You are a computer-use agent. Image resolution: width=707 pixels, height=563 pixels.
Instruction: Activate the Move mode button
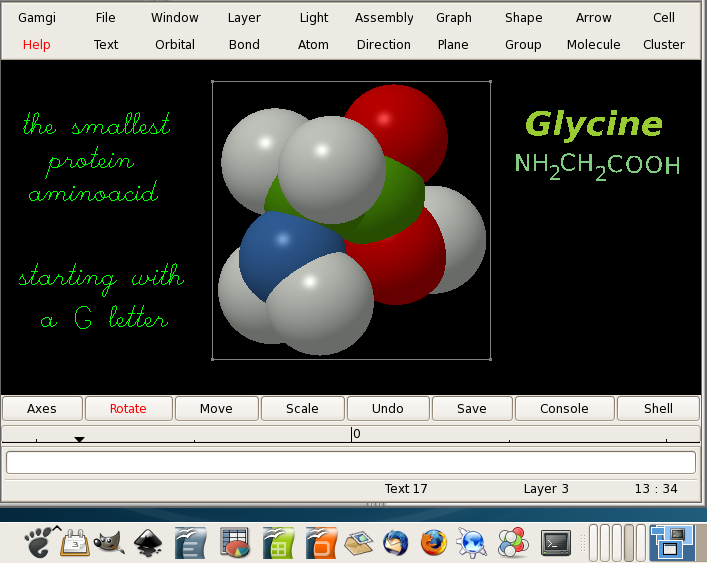coord(216,408)
